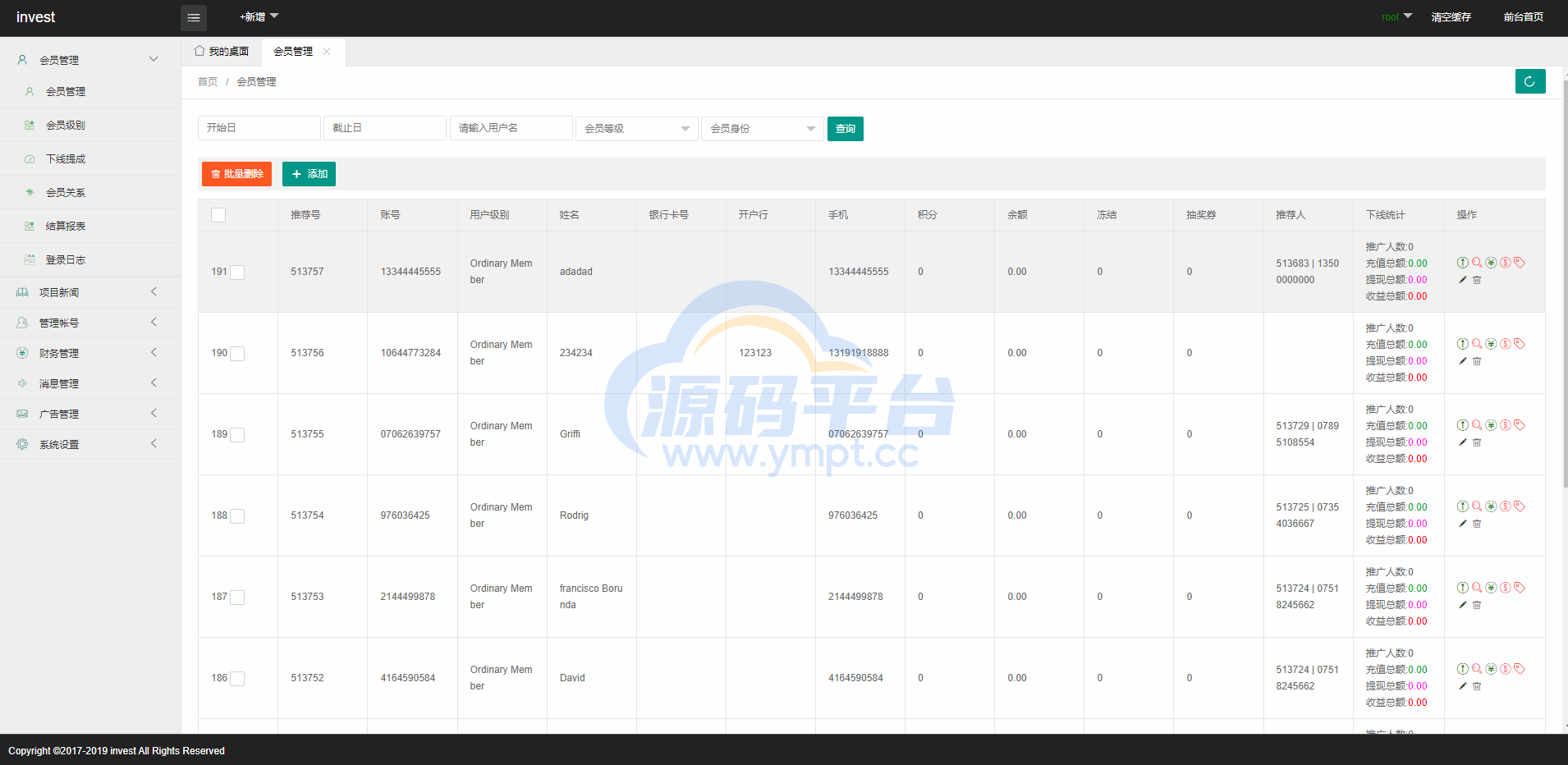Open 会员管理 submenu item in sidebar

[x=90, y=91]
